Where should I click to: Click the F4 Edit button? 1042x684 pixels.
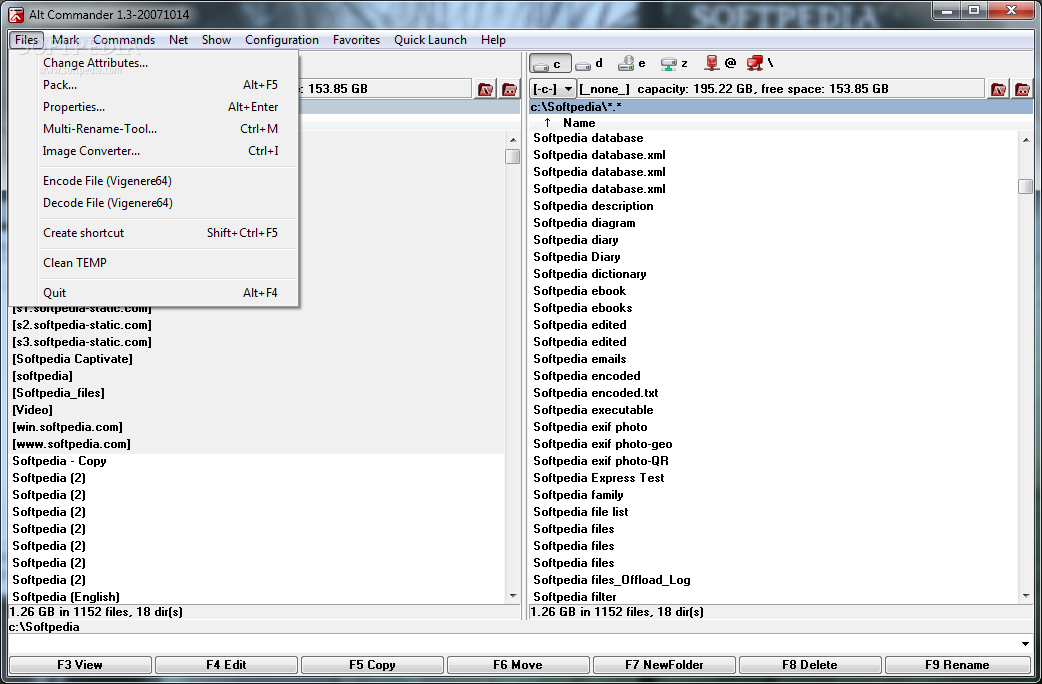[x=226, y=665]
